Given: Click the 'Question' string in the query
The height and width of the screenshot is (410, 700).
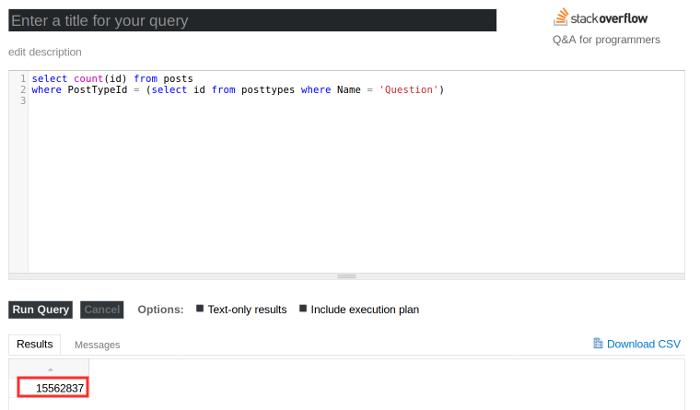Looking at the screenshot, I should (409, 90).
